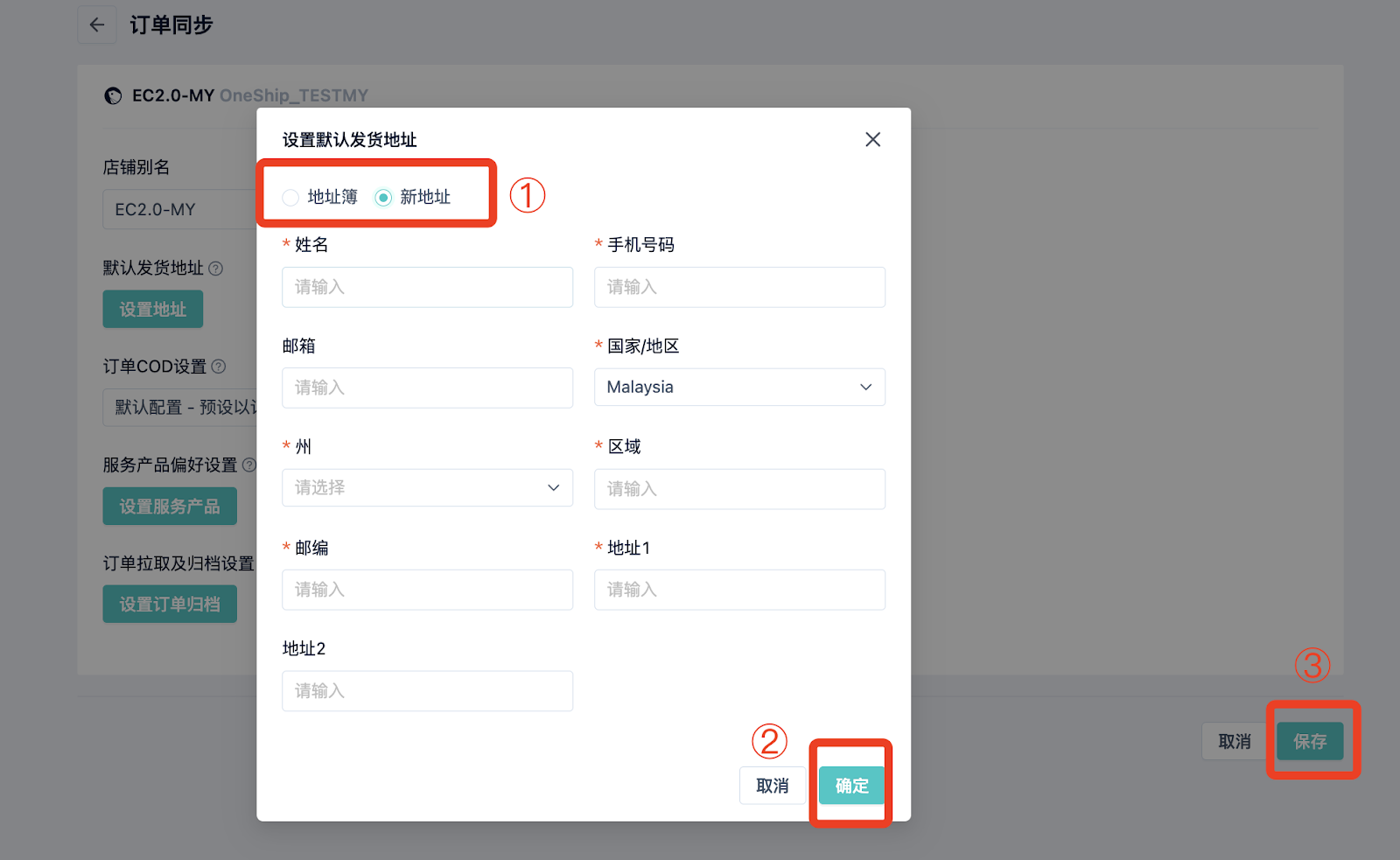This screenshot has height=860, width=1400.
Task: Expand the 州 selection dropdown
Action: 427,488
